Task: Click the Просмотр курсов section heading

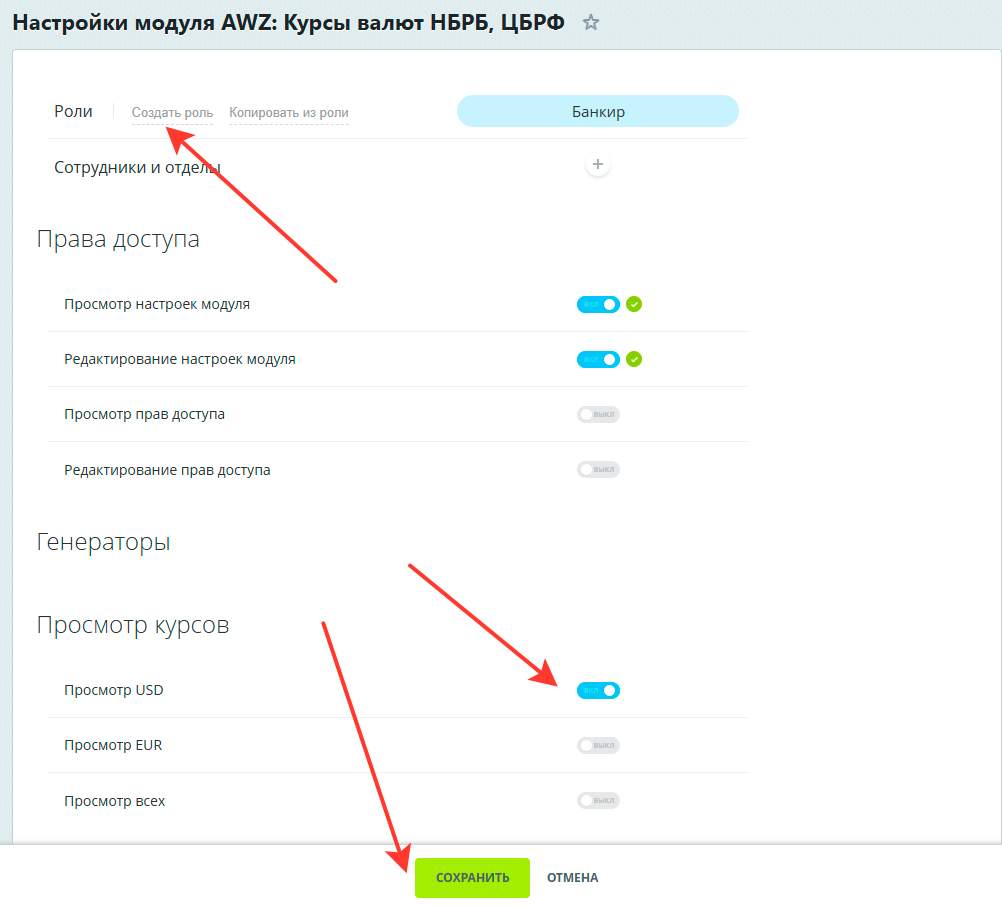Action: coord(133,625)
